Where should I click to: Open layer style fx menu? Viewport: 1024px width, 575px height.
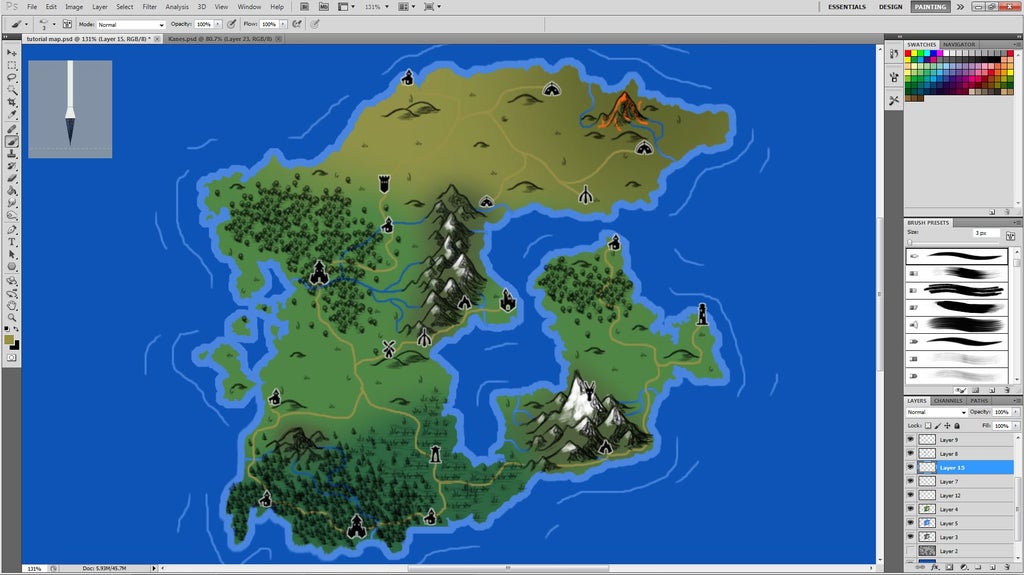pos(935,568)
